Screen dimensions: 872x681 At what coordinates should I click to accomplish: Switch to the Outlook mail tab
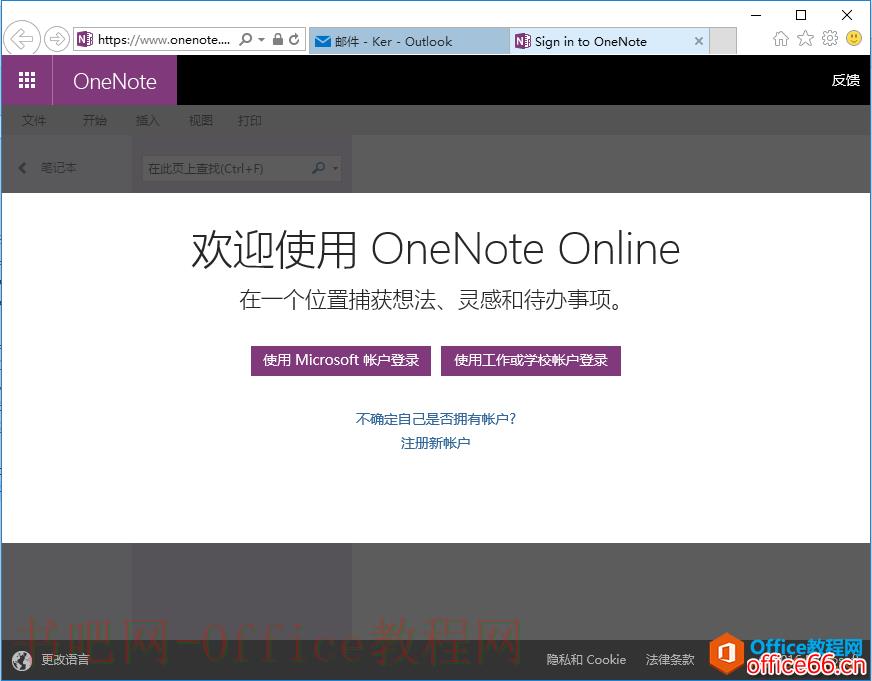click(x=409, y=41)
